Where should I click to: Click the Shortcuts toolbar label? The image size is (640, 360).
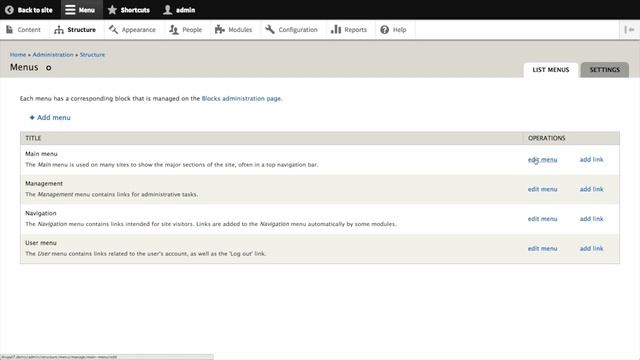coord(135,10)
